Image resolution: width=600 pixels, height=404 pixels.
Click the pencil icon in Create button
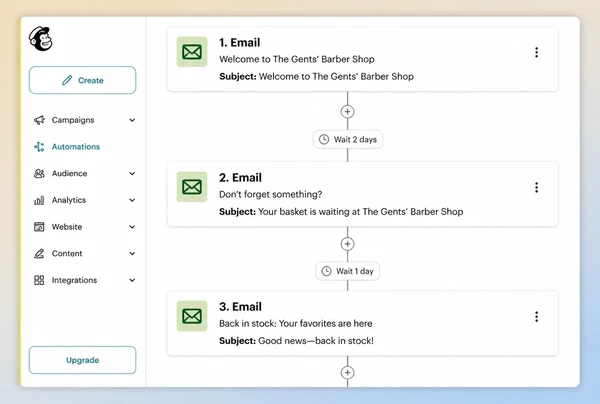coord(67,80)
